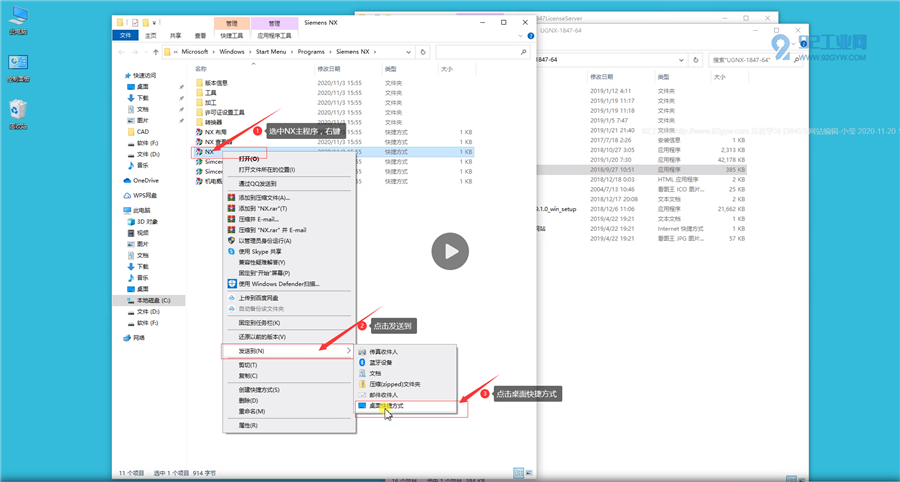The height and width of the screenshot is (482, 900).
Task: Open WPS网盘 in the navigation pane
Action: pos(145,195)
